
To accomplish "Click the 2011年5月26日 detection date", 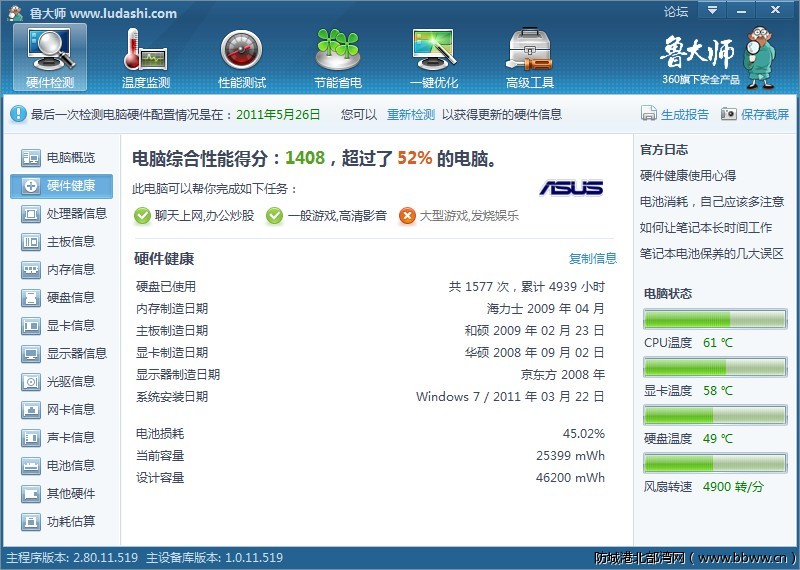I will (278, 114).
